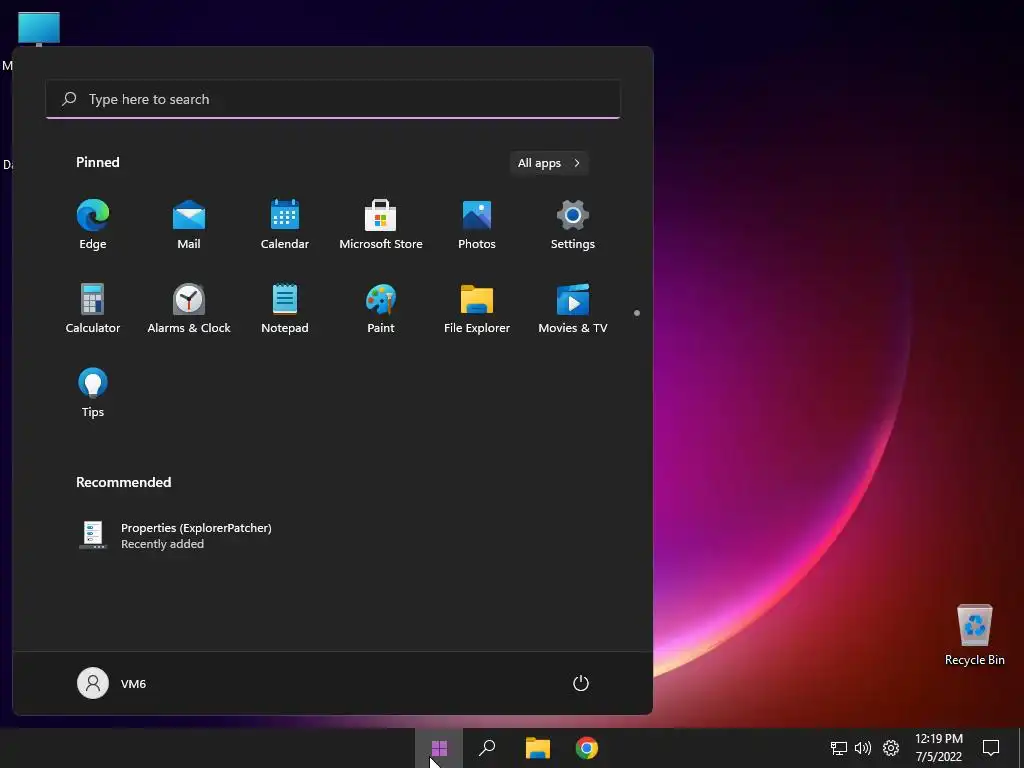Viewport: 1024px width, 768px height.
Task: Open File Explorer from pinned apps
Action: pyautogui.click(x=477, y=308)
